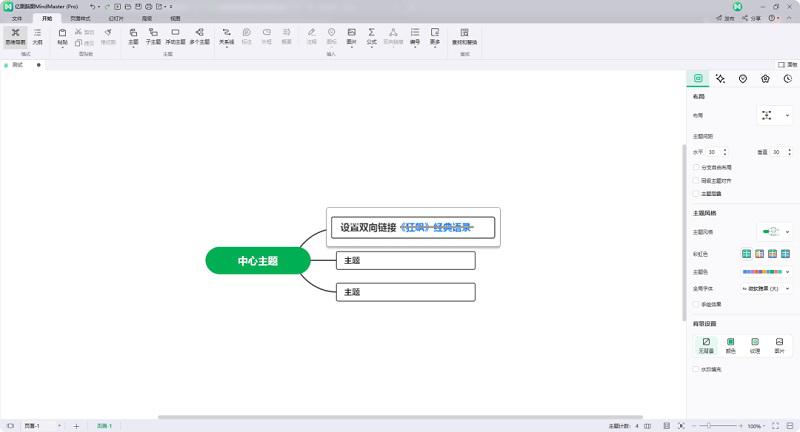
Task: Enable 分支自由布局 checkbox
Action: (696, 167)
